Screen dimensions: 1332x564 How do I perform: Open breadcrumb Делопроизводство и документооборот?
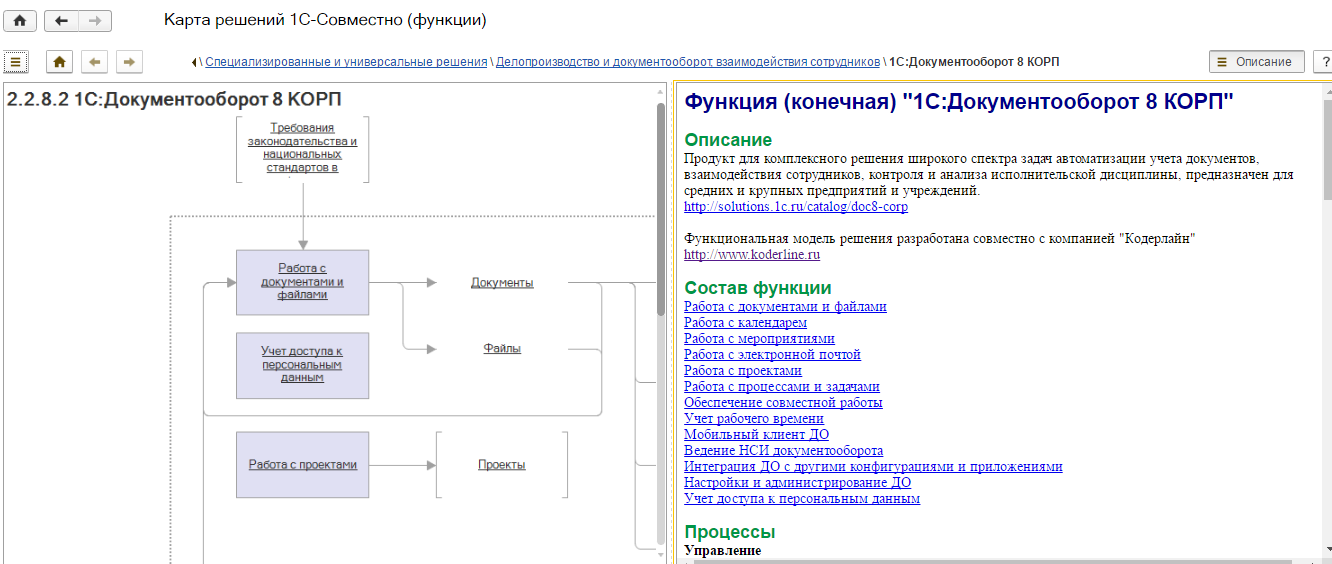click(x=688, y=62)
